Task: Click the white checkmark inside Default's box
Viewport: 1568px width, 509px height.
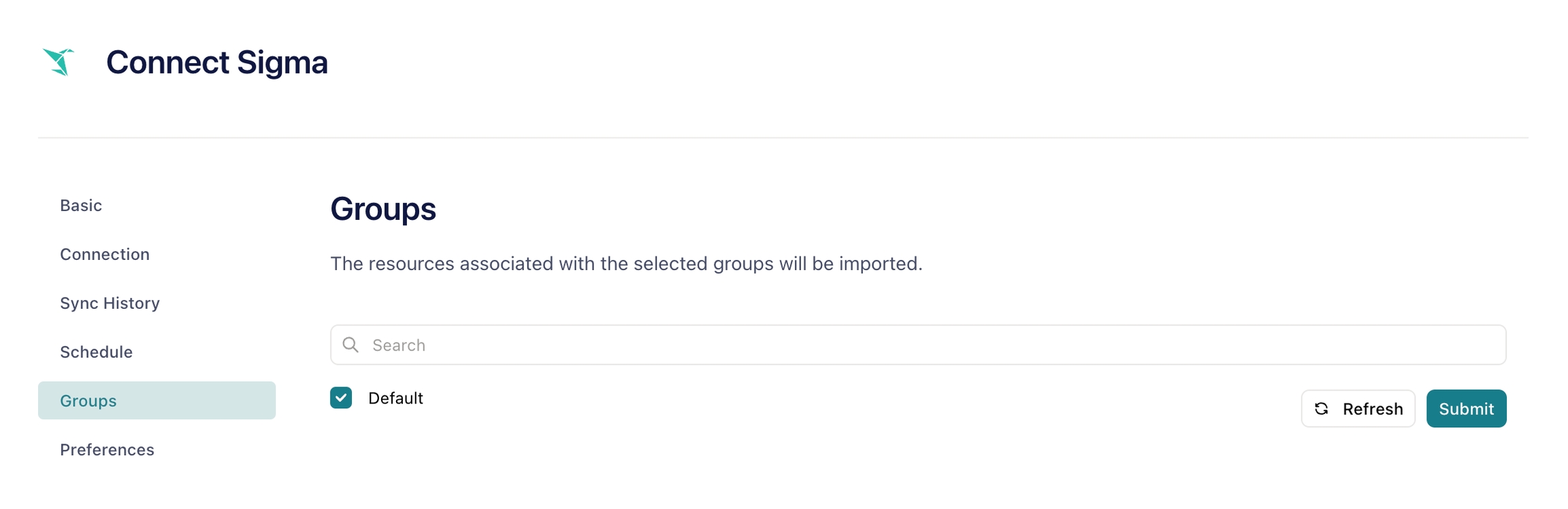Action: tap(341, 398)
